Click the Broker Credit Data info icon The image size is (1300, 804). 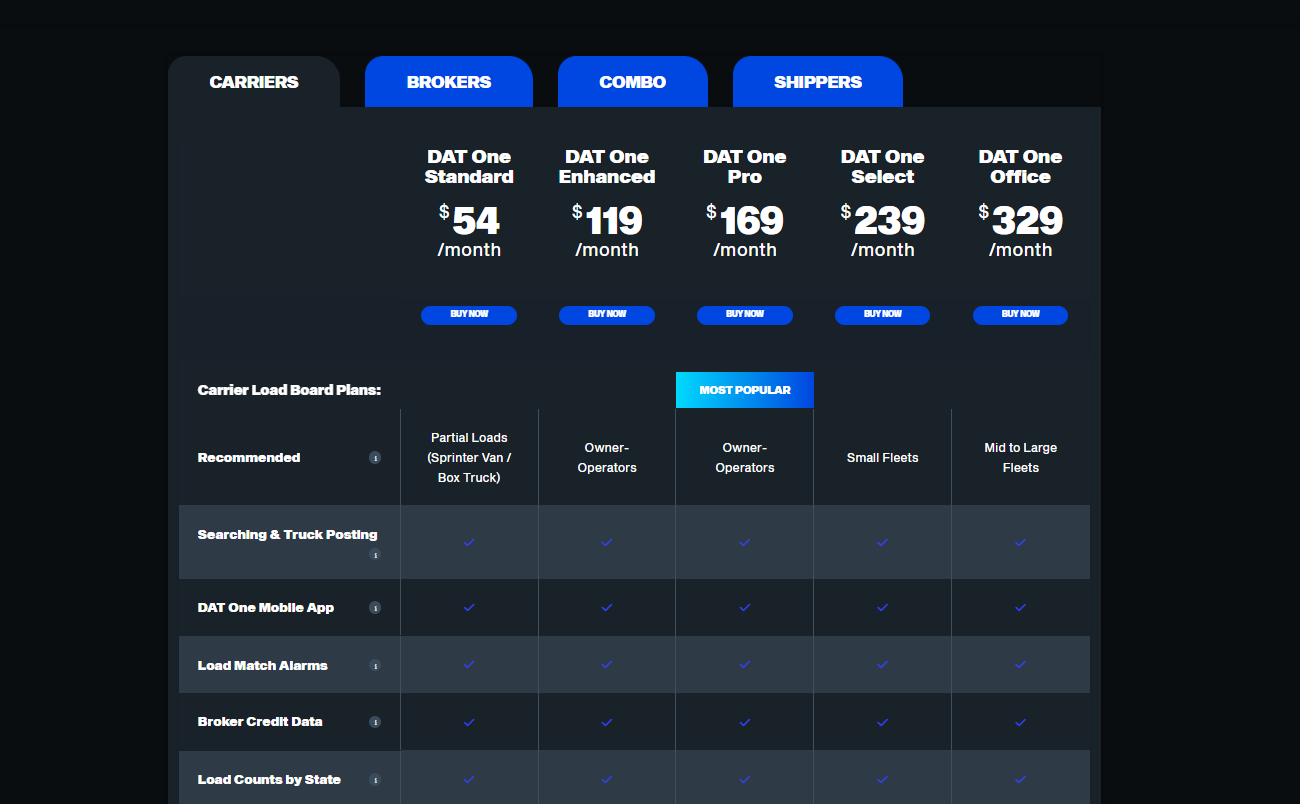(375, 722)
